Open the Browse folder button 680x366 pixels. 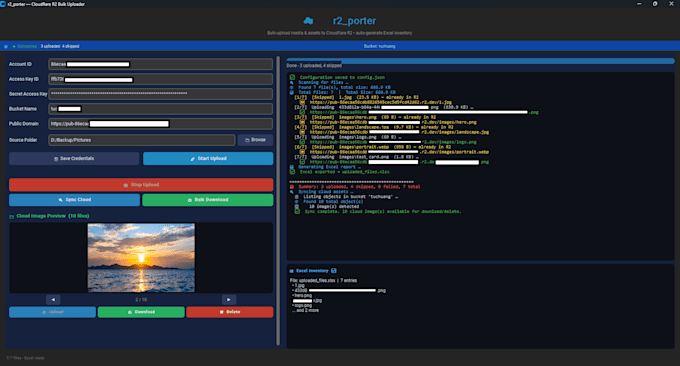coord(255,140)
